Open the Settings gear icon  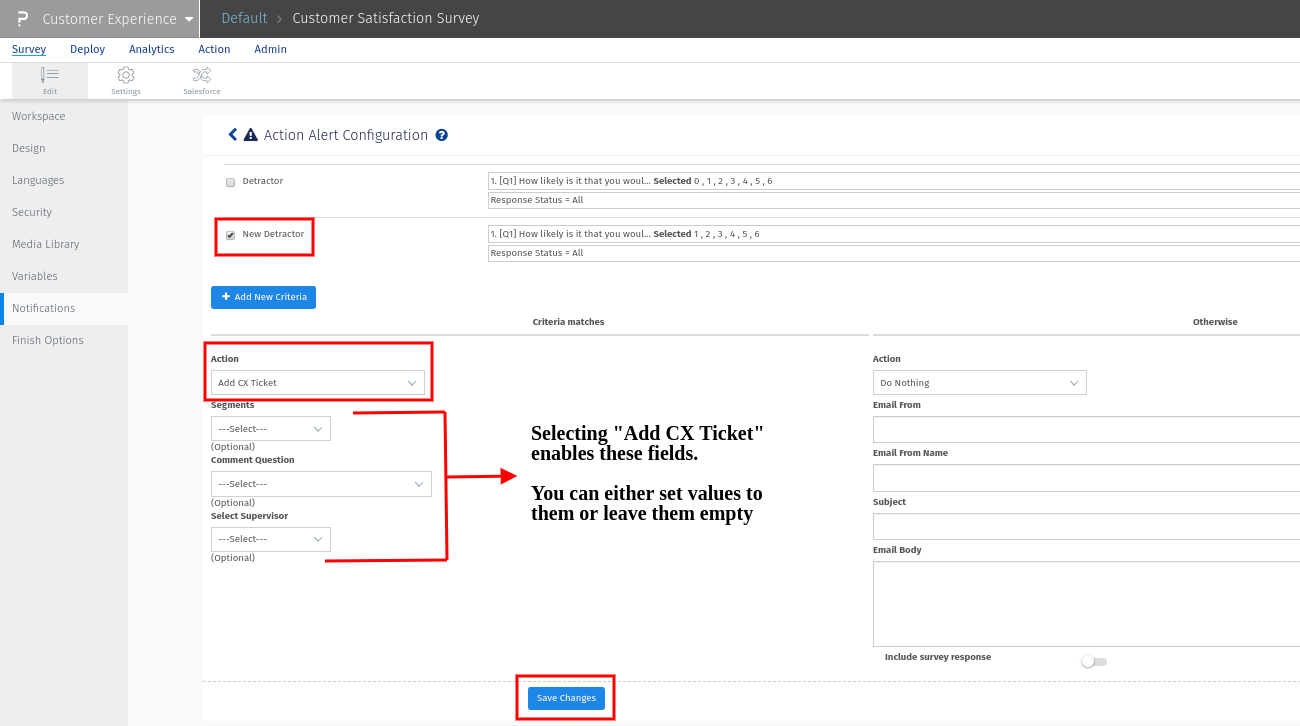point(126,75)
